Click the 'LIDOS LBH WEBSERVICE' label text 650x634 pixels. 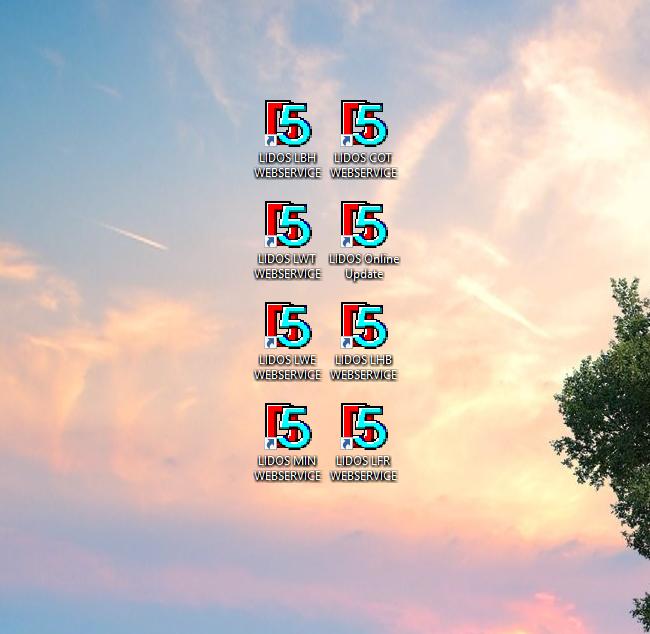288,165
